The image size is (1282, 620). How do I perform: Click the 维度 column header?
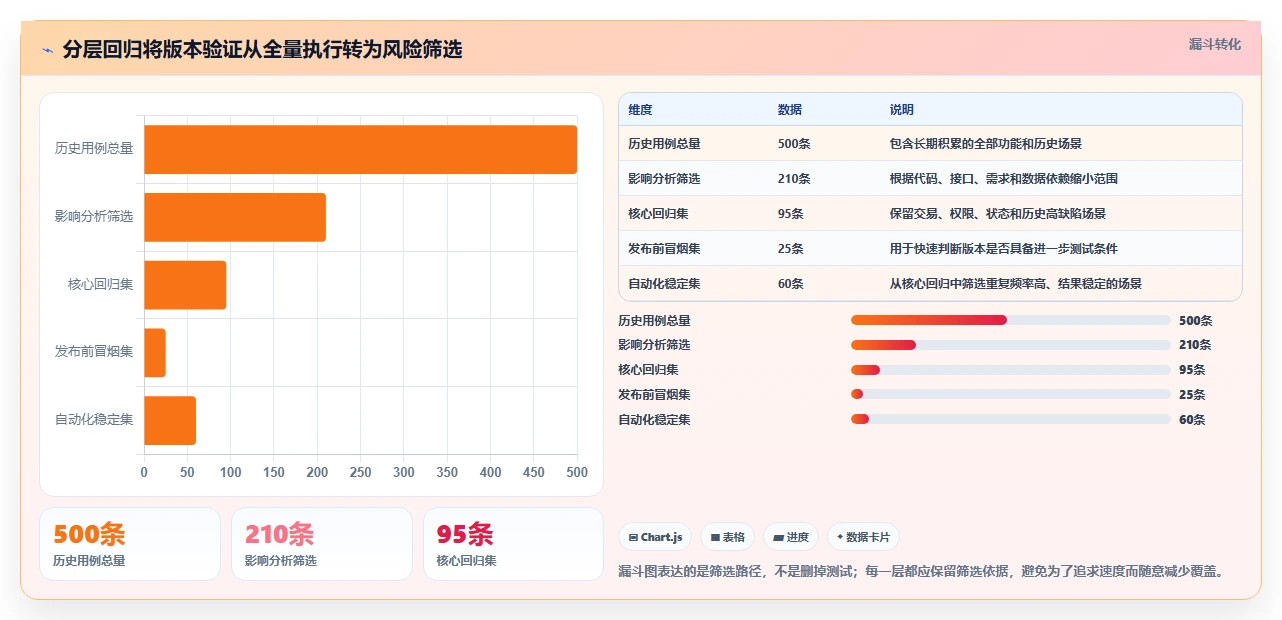click(x=640, y=110)
